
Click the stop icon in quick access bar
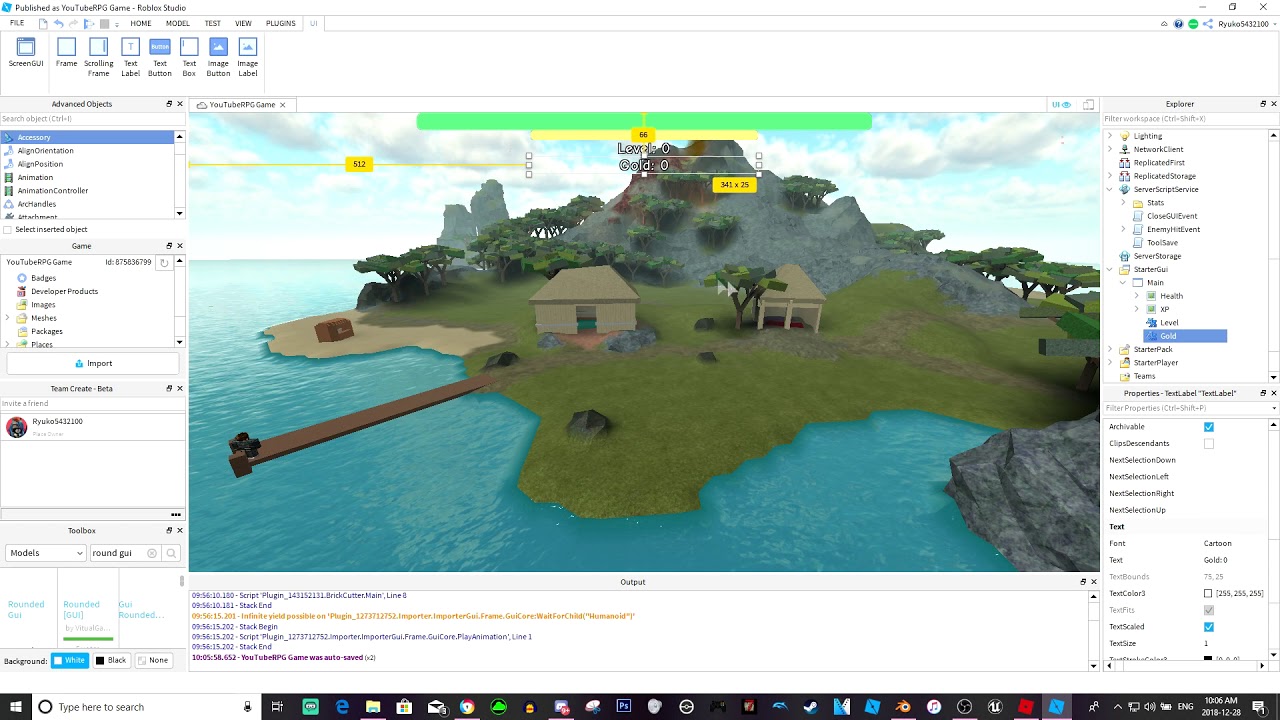[104, 23]
